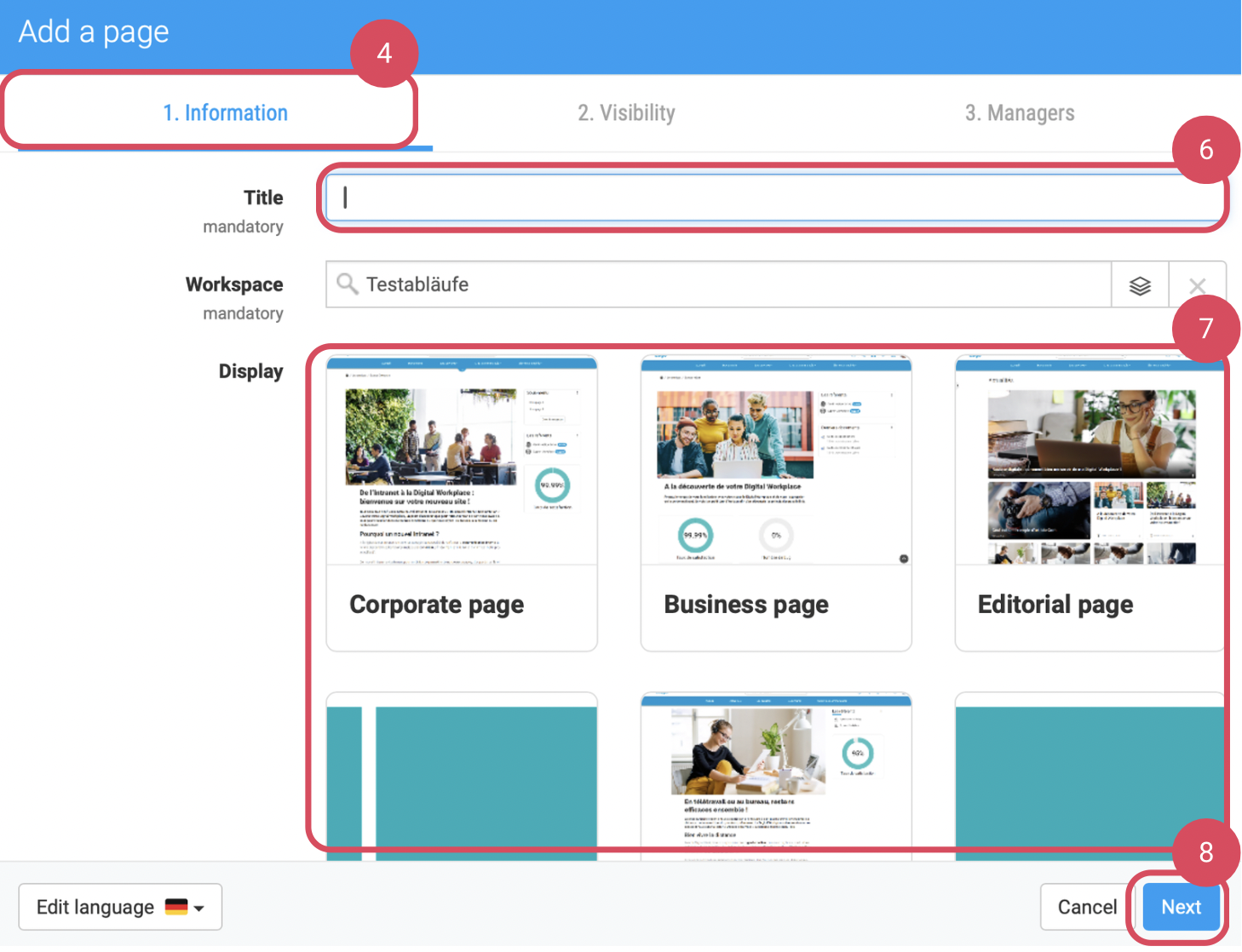The image size is (1242, 952).
Task: Click the search magnifier in Workspace field
Action: pos(347,284)
